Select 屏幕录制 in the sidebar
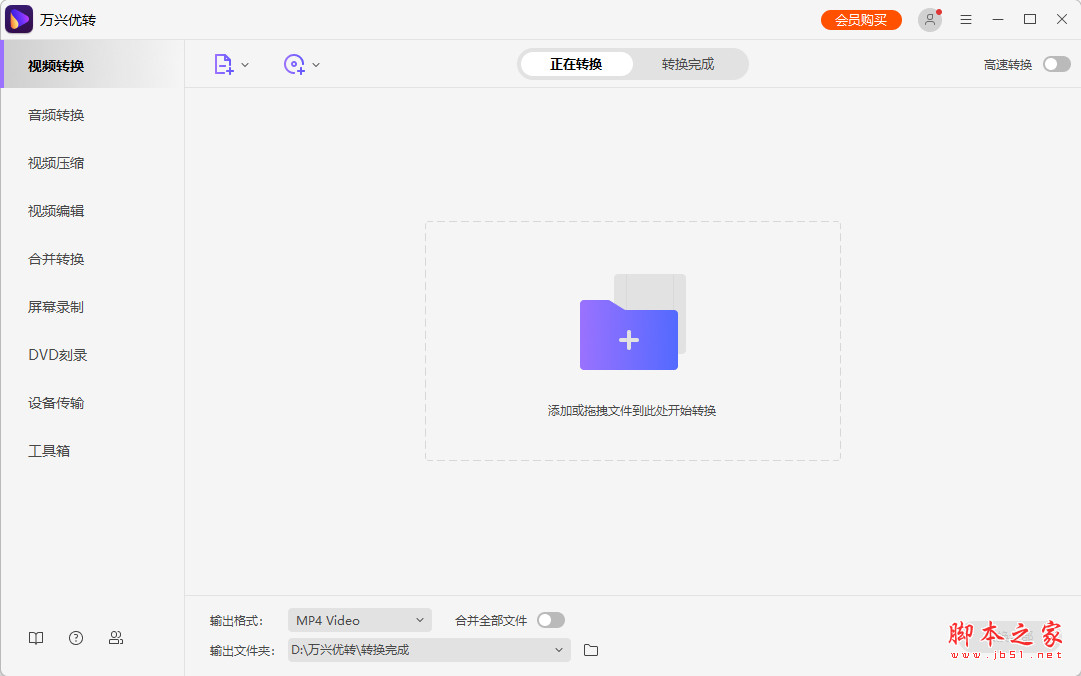 tap(55, 307)
